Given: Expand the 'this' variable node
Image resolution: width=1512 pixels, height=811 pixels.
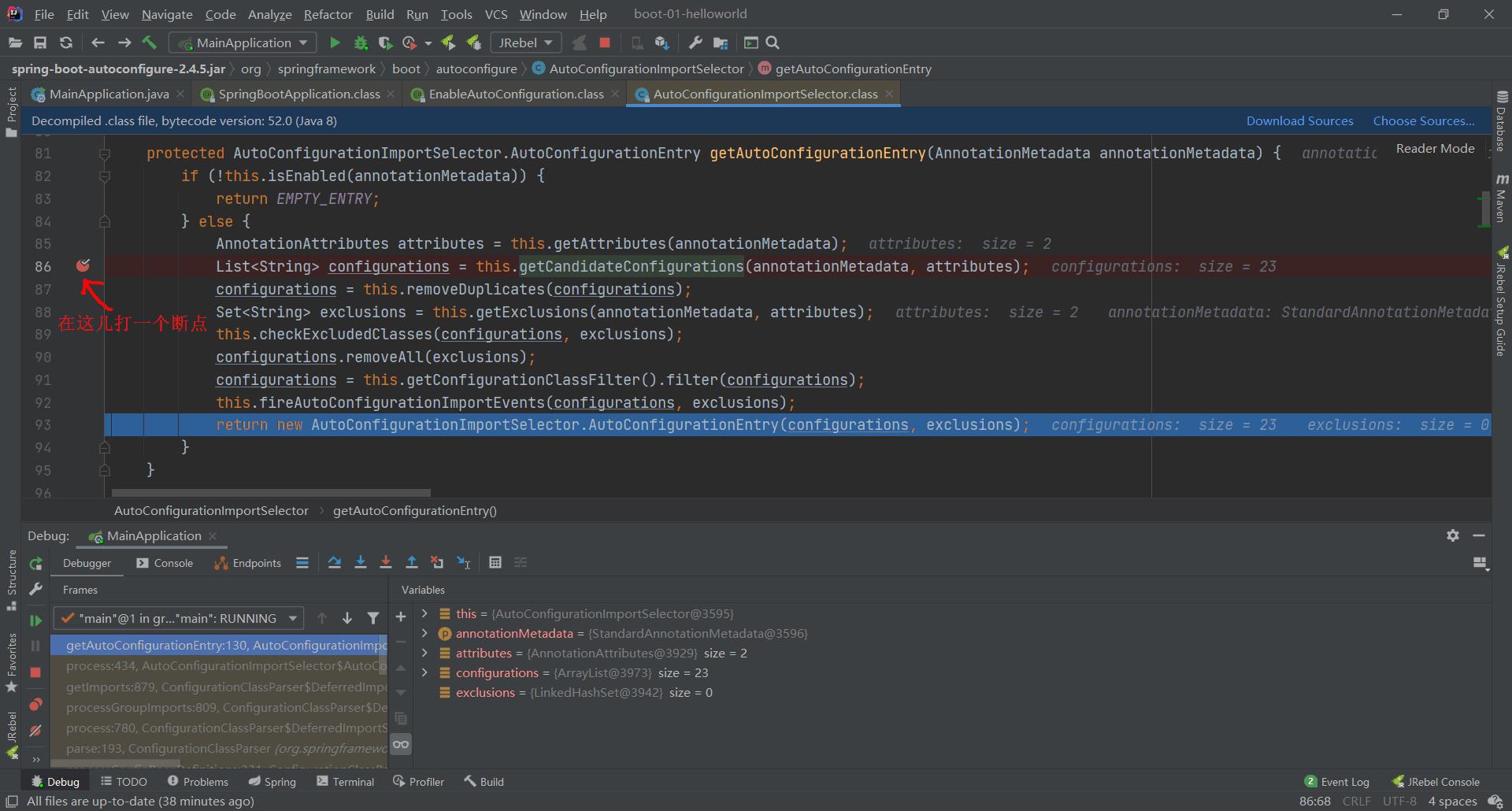Looking at the screenshot, I should click(424, 613).
